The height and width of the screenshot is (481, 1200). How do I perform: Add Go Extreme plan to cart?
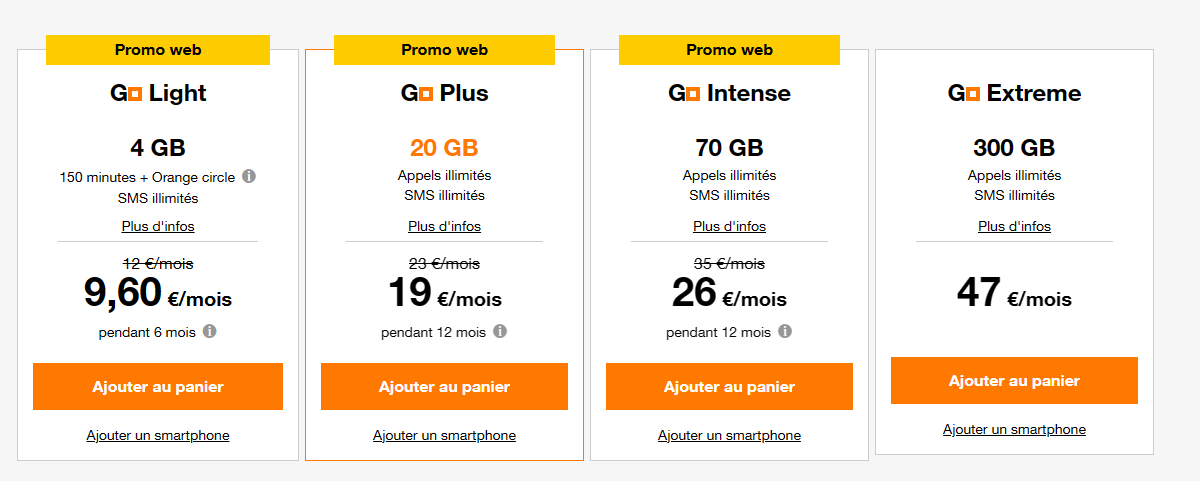1014,381
